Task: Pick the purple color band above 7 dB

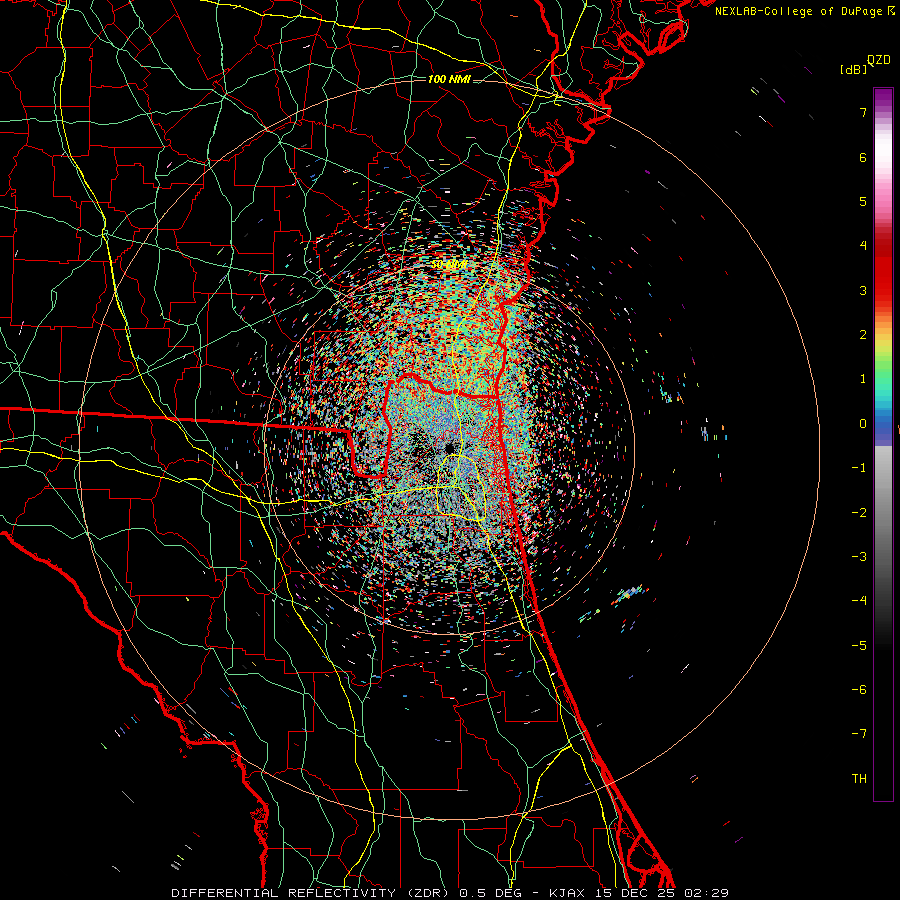Action: click(x=883, y=95)
